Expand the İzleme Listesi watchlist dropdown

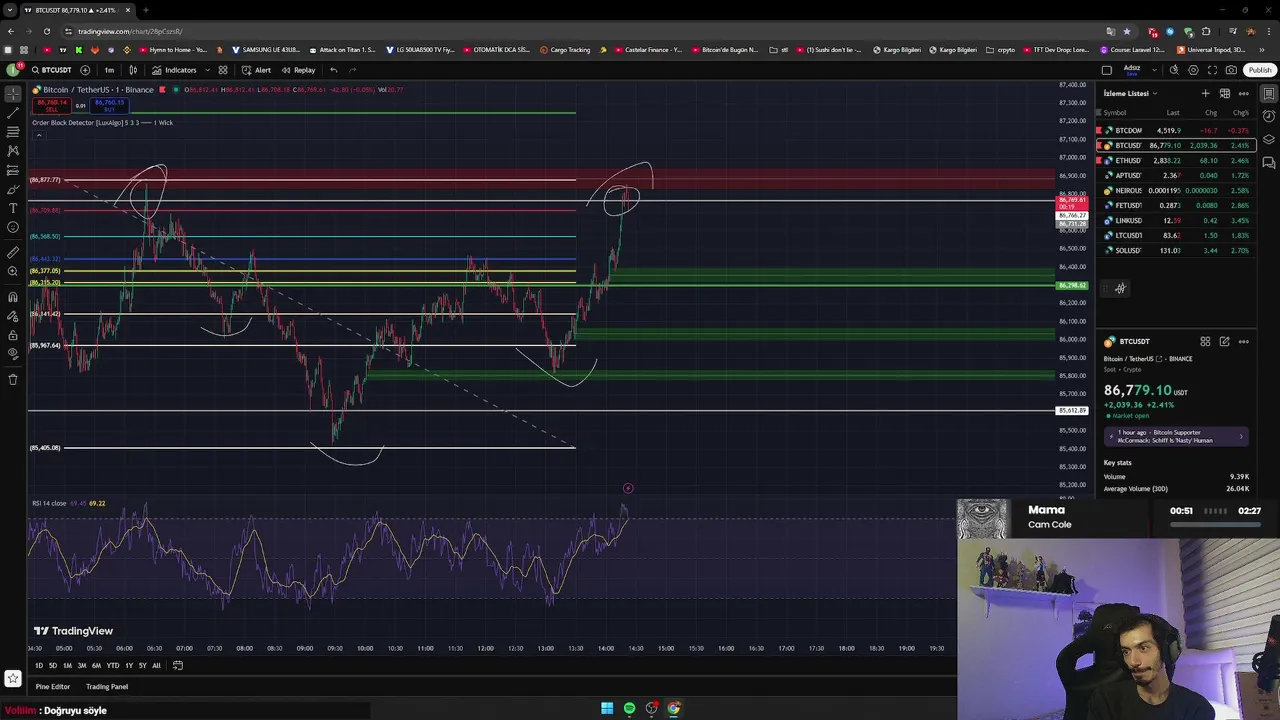[x=1130, y=93]
